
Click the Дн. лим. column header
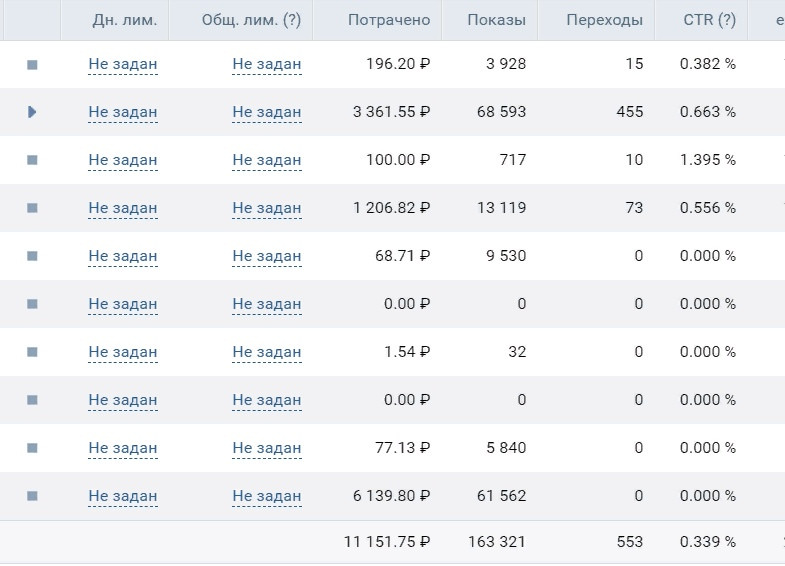tap(125, 20)
